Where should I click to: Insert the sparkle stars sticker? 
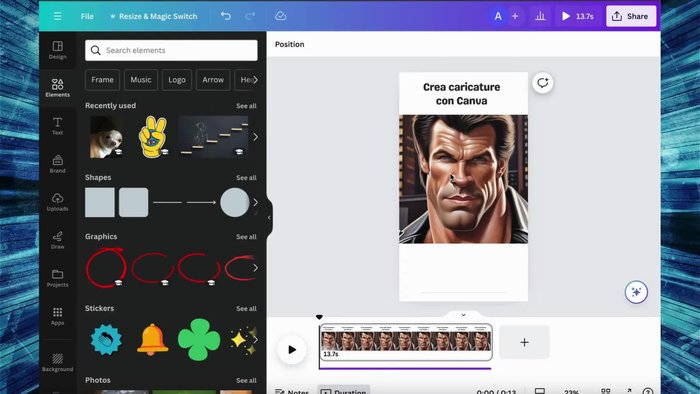pos(243,340)
